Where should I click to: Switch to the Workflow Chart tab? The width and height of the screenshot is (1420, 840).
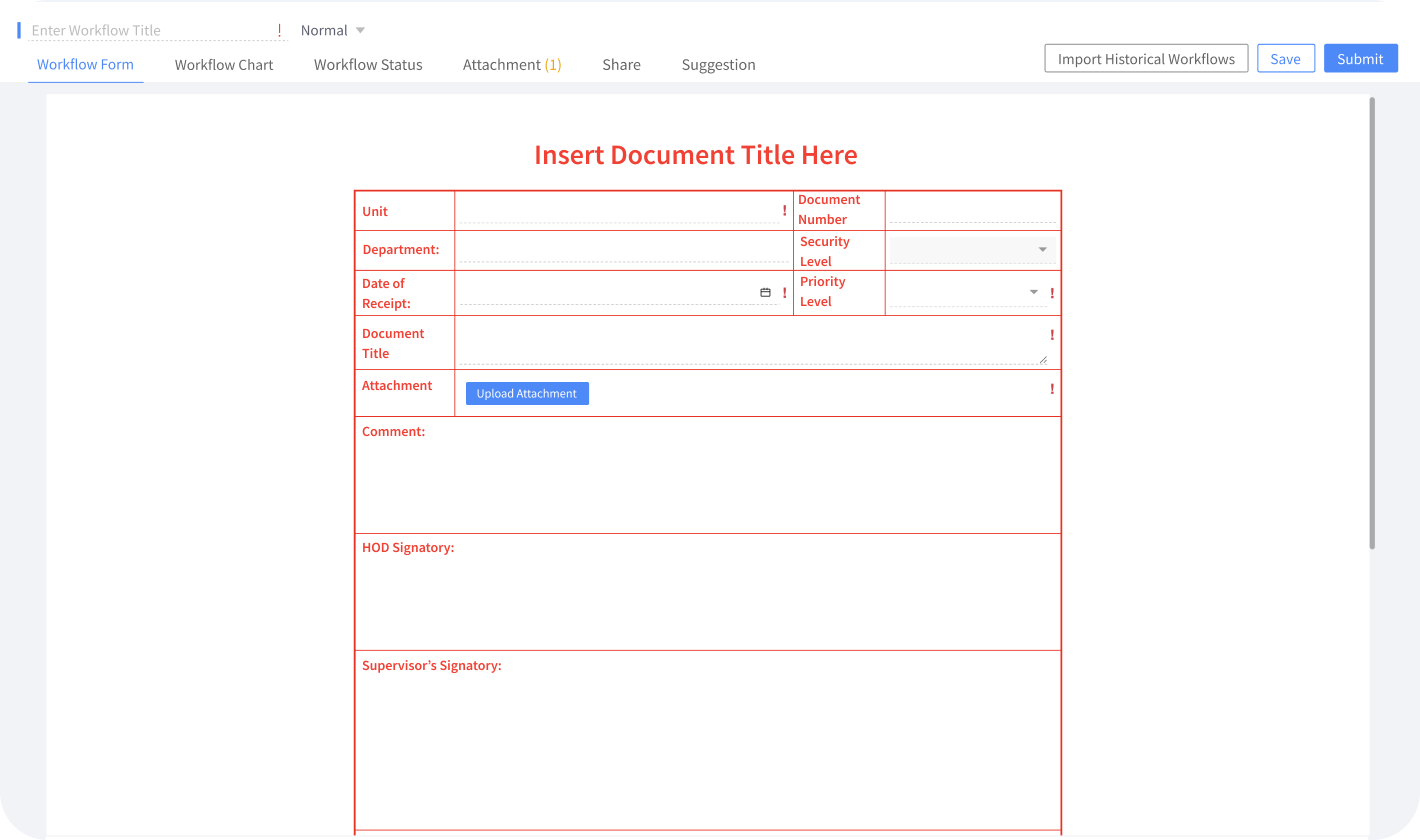click(x=224, y=64)
